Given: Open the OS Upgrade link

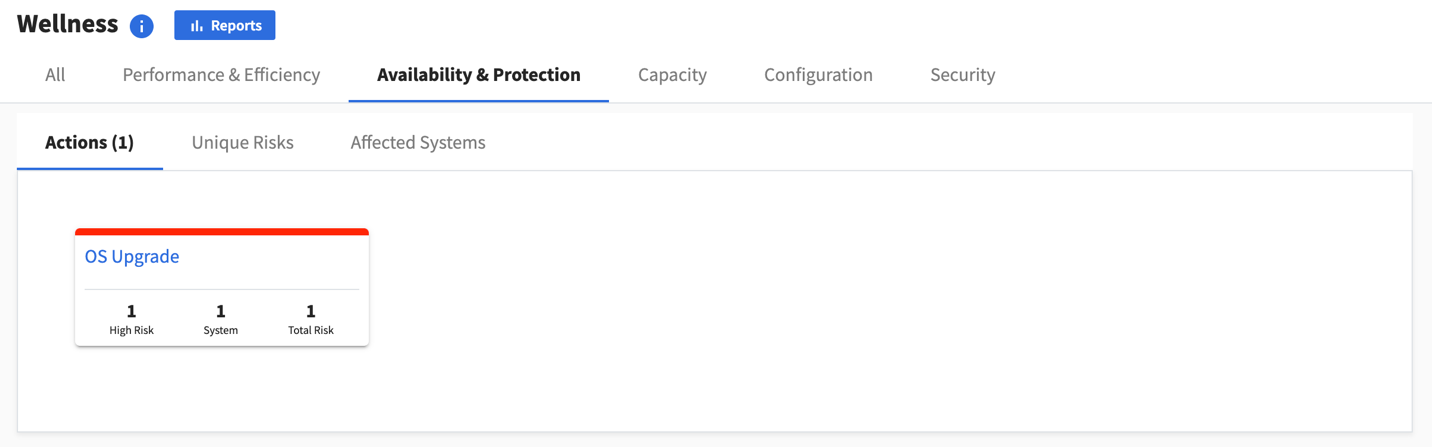Looking at the screenshot, I should pyautogui.click(x=132, y=256).
